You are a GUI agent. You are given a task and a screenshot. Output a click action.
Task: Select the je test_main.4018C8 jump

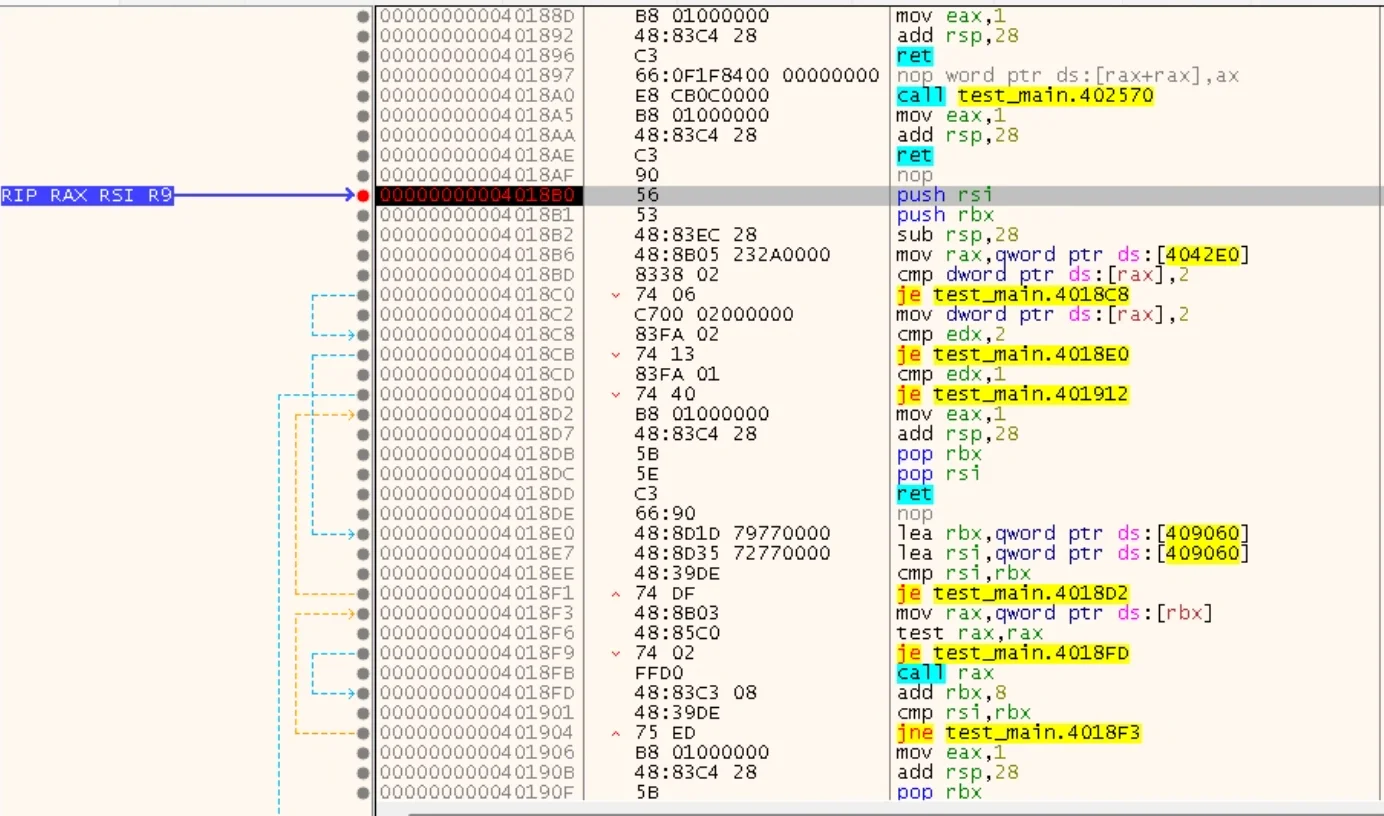[x=1012, y=295]
